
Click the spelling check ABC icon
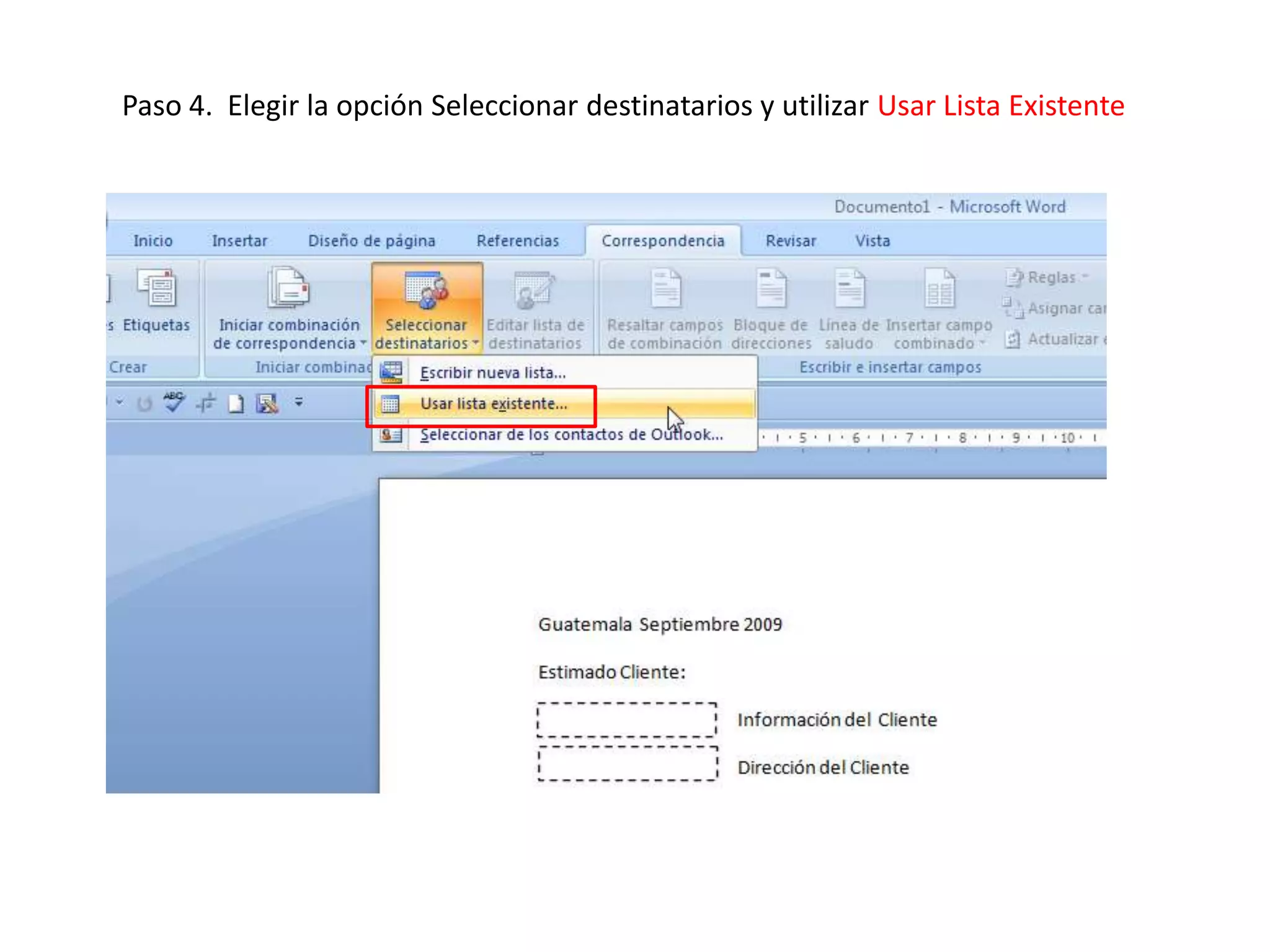[x=174, y=403]
